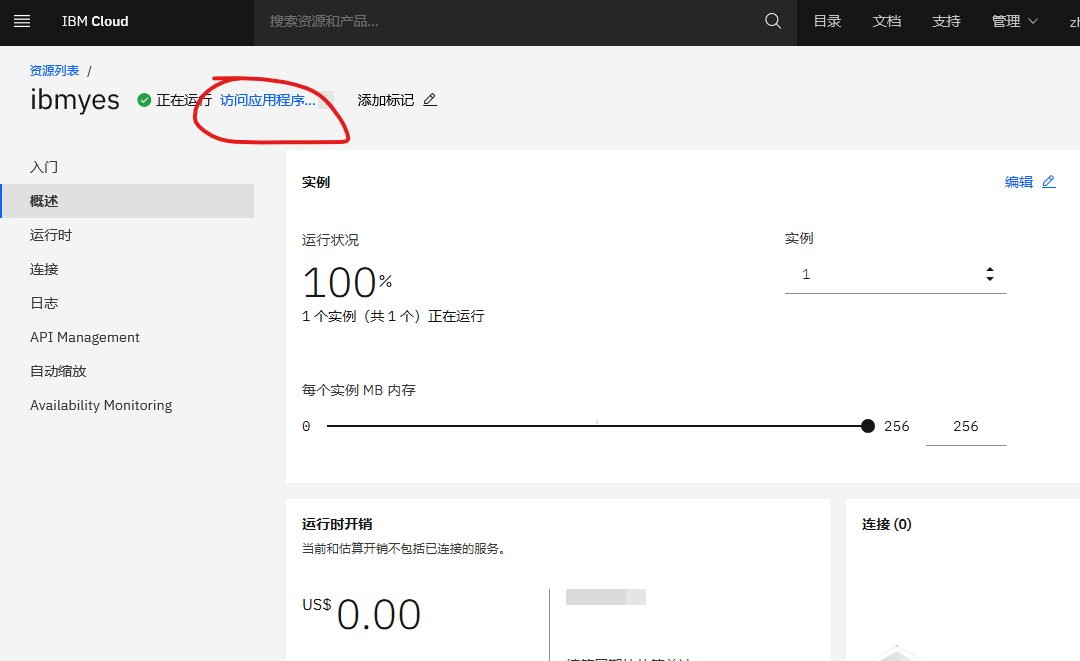Click the 实例 number input showing 1
This screenshot has height=661, width=1080.
tap(895, 275)
